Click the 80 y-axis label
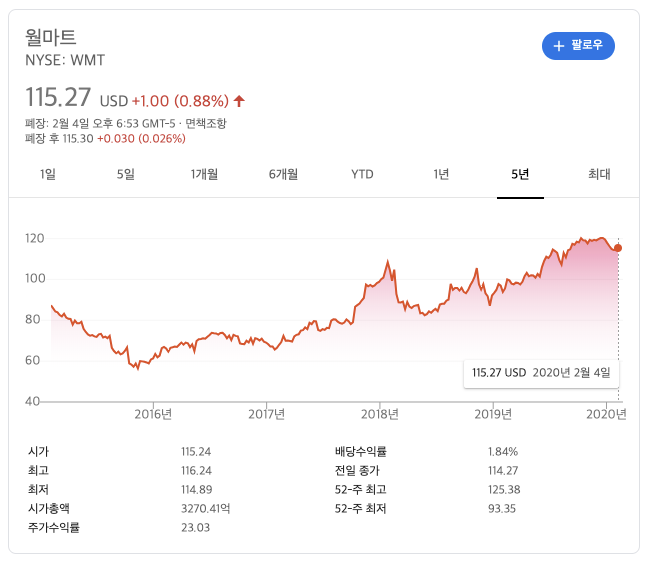The image size is (648, 563). pos(33,320)
